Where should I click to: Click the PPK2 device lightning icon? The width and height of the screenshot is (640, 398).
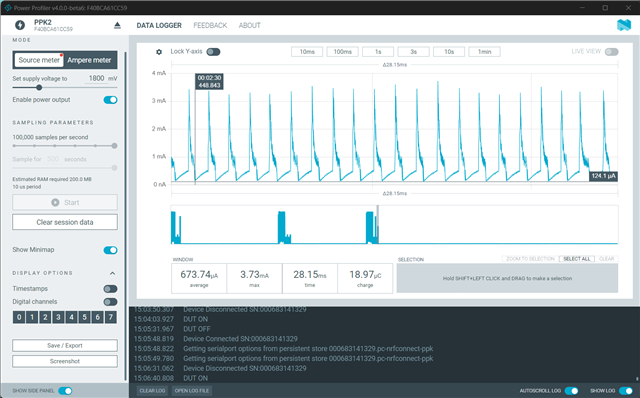[x=20, y=25]
